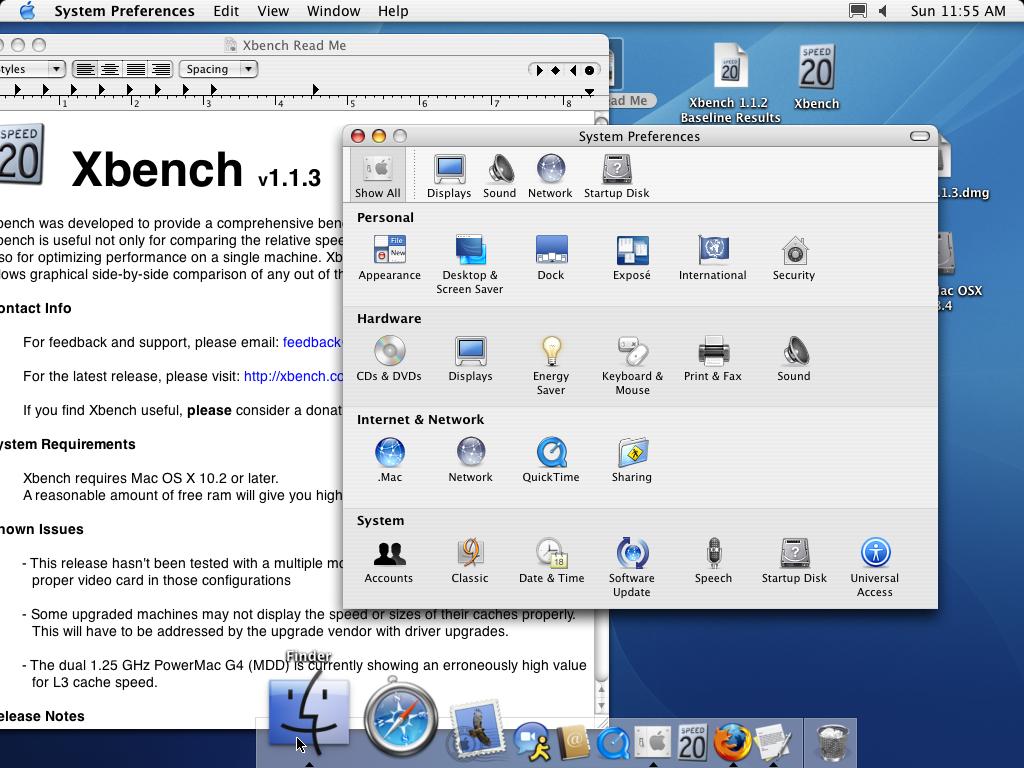Open the System Preferences application menu
The width and height of the screenshot is (1024, 768).
click(x=124, y=11)
